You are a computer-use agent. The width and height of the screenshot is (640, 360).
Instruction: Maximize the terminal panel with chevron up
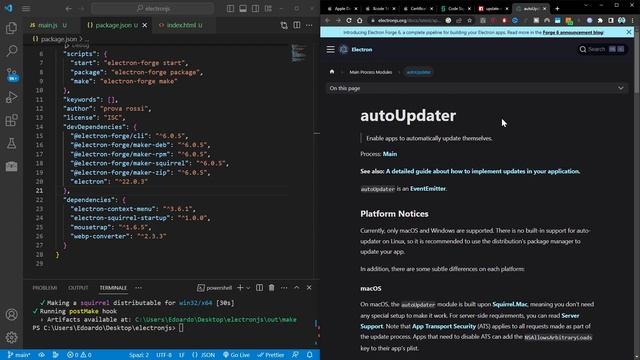pos(297,288)
